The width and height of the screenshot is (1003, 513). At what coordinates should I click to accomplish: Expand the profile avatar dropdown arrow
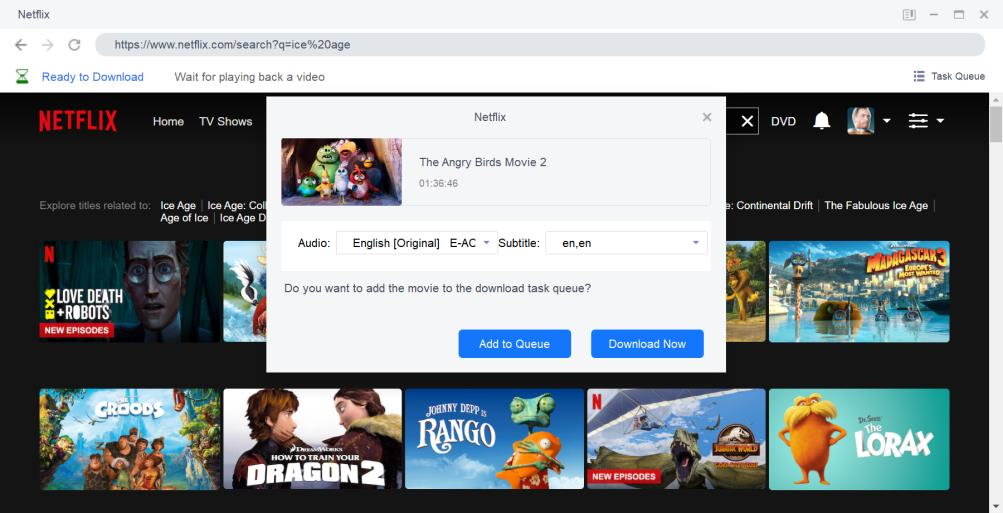coord(887,120)
